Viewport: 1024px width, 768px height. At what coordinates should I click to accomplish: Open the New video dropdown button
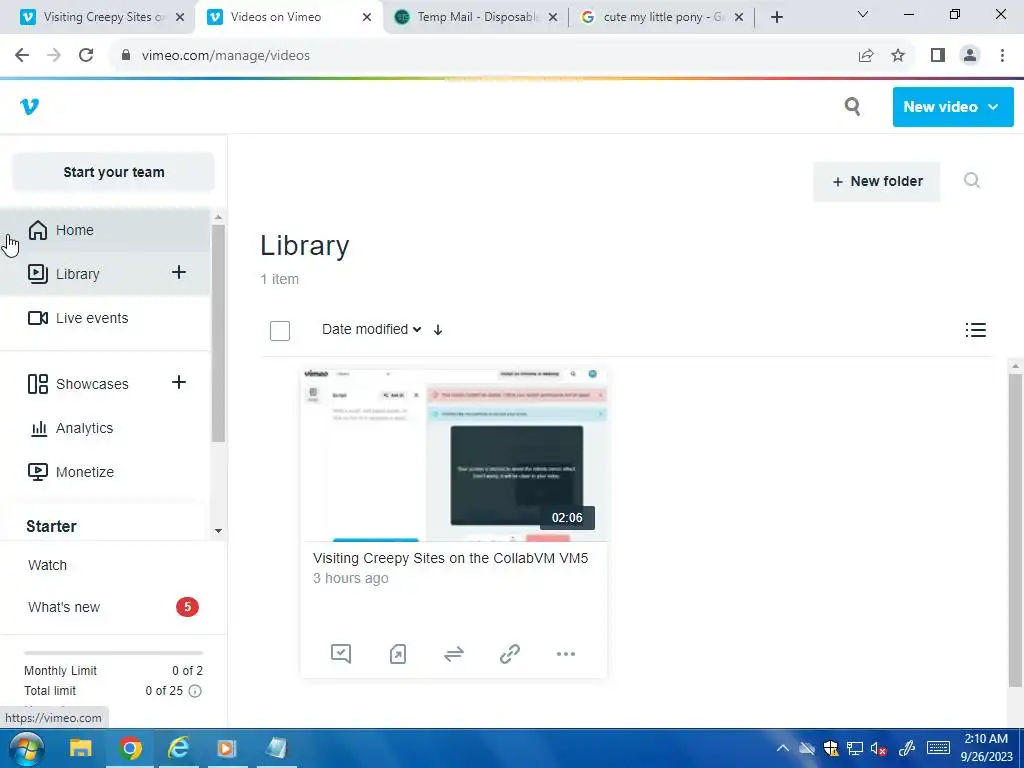(x=953, y=107)
